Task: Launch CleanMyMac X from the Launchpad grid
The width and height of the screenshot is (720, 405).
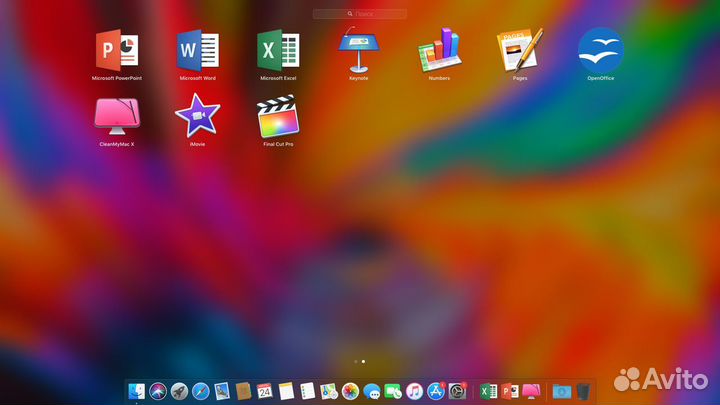Action: click(117, 116)
